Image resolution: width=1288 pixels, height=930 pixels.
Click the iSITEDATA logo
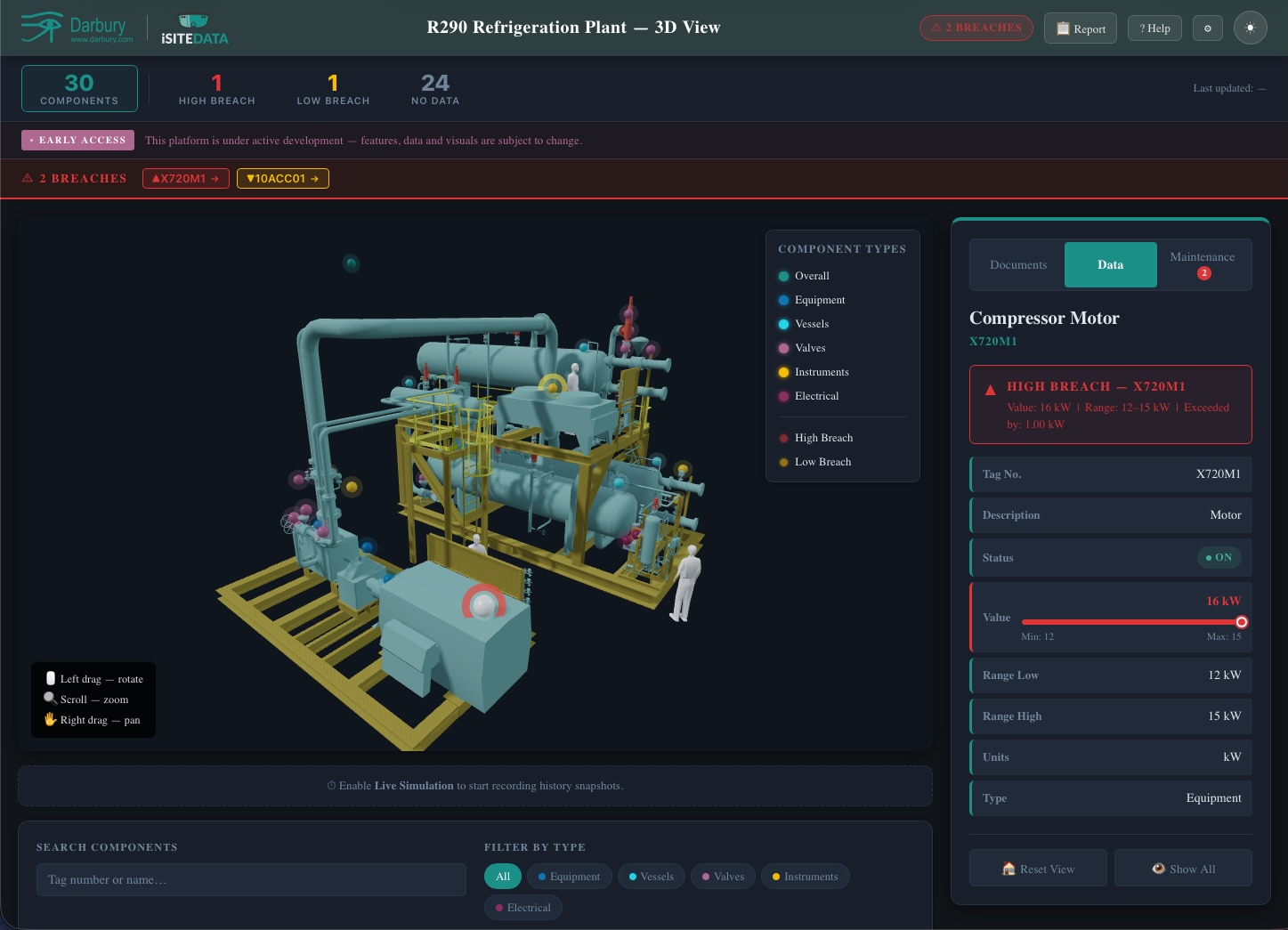(x=194, y=29)
